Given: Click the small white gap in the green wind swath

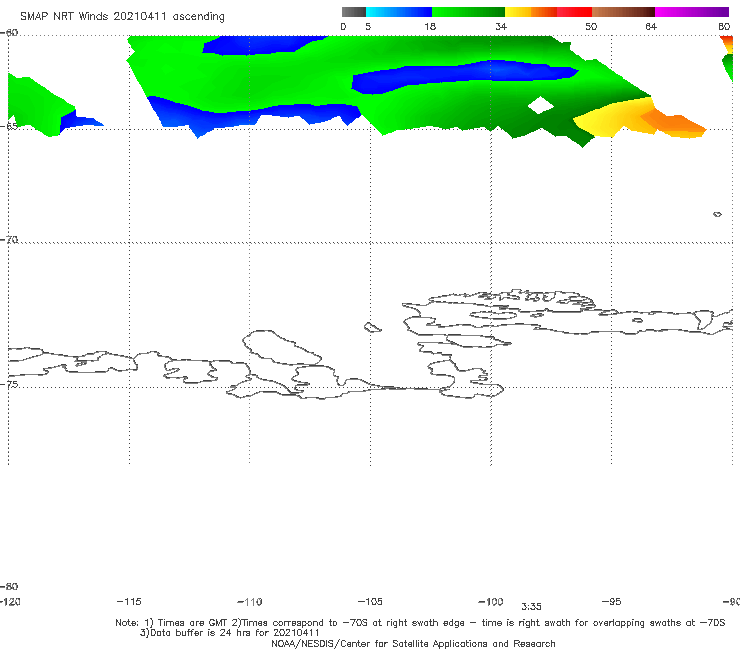Looking at the screenshot, I should 541,105.
